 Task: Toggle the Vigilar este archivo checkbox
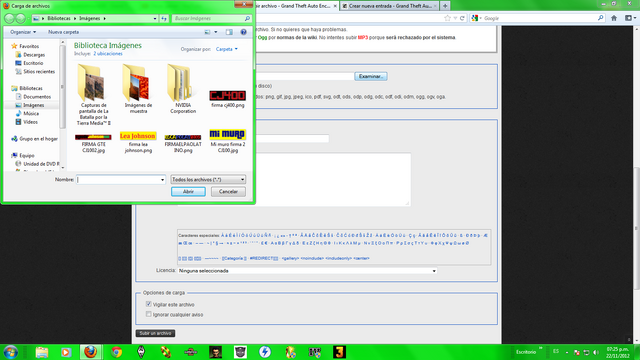click(x=149, y=304)
